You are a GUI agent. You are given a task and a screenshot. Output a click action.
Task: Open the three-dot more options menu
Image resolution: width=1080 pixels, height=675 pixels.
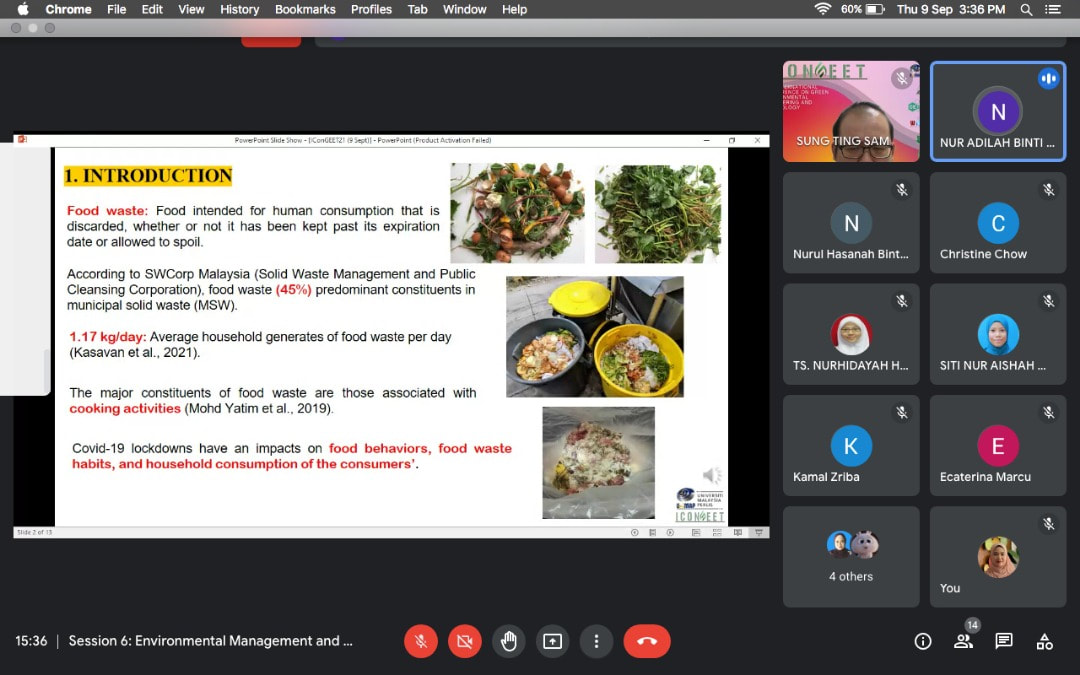[596, 641]
